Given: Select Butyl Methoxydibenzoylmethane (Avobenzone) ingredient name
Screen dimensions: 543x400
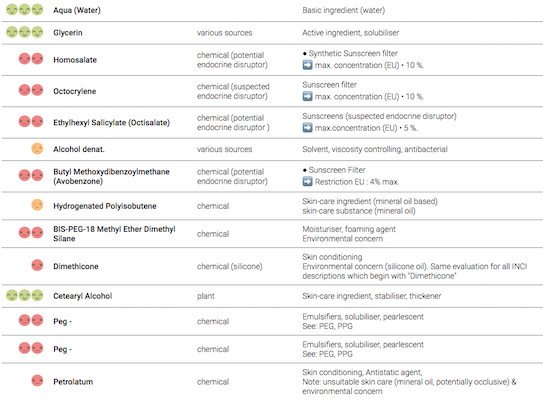Looking at the screenshot, I should tap(111, 176).
